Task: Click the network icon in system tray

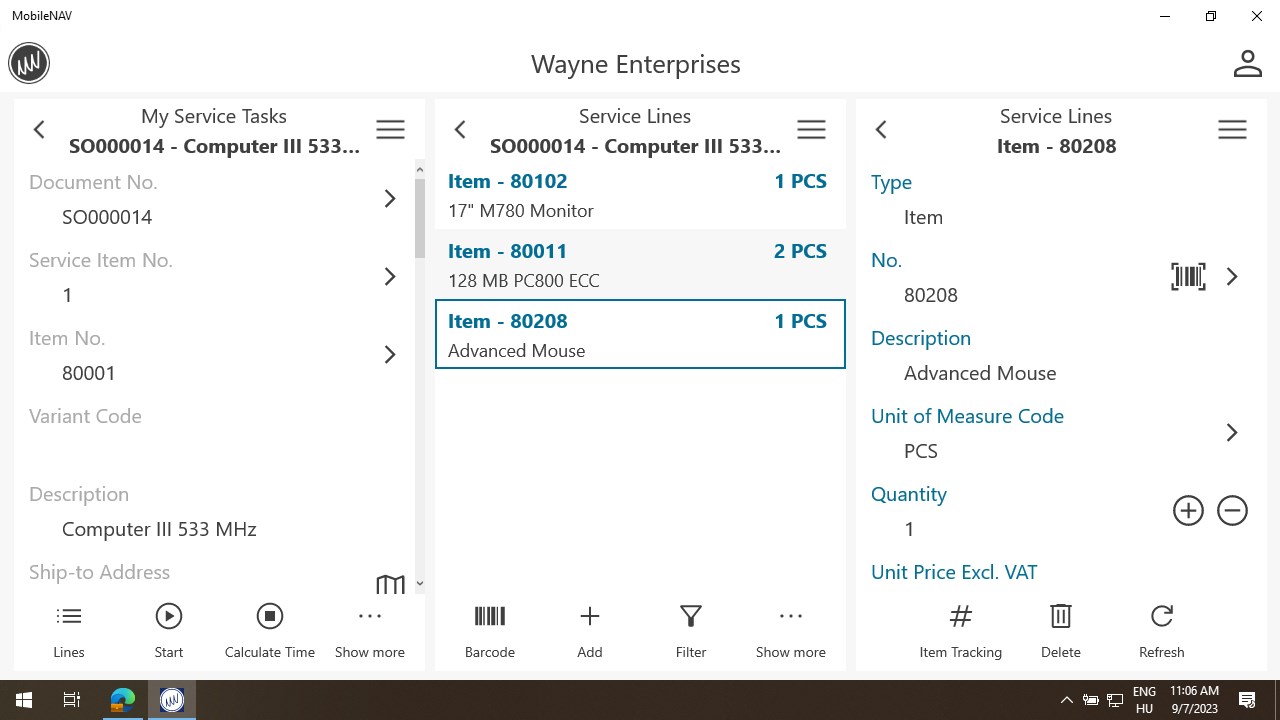Action: tap(1115, 700)
